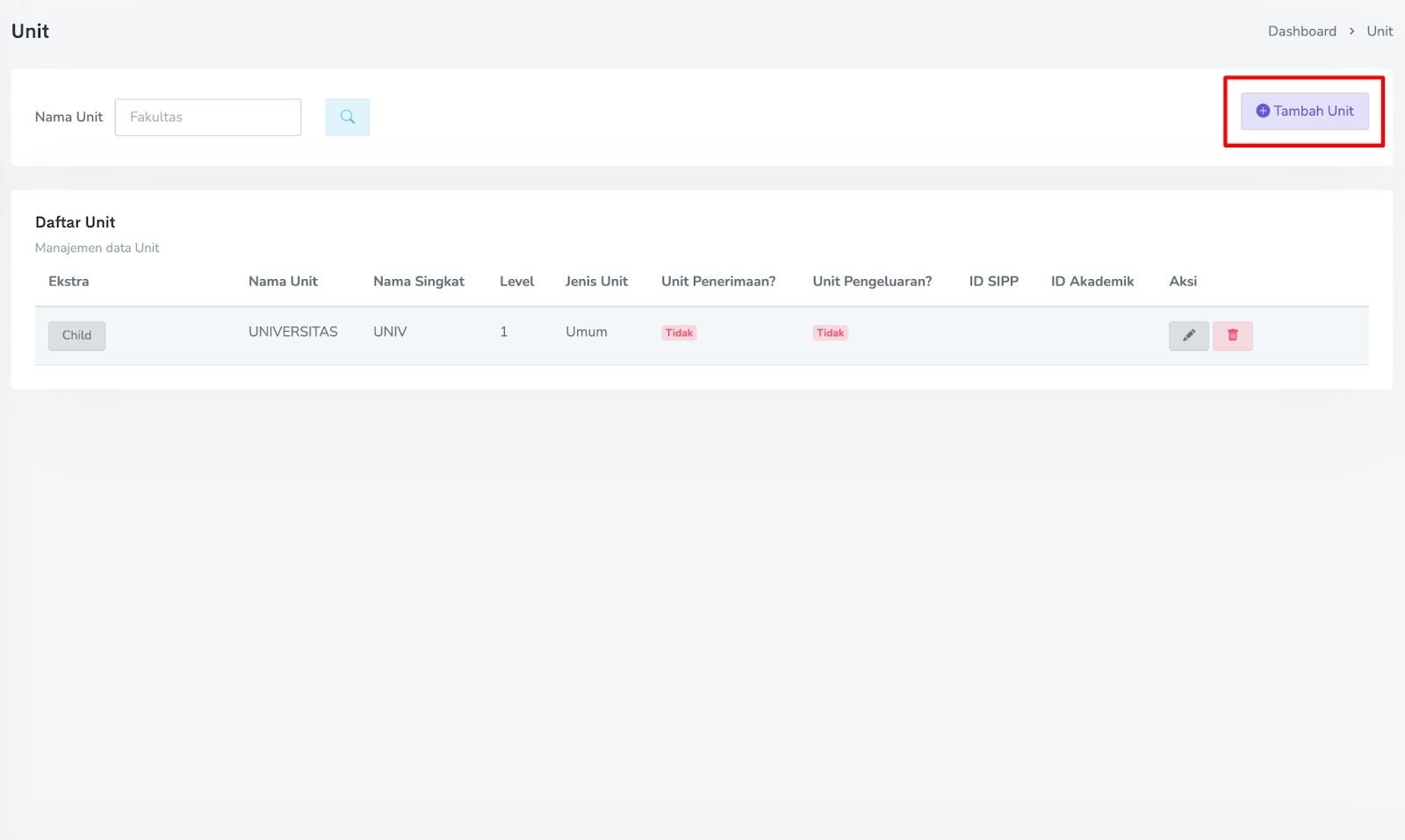The image size is (1405, 840).
Task: Click the ID SIPP column header
Action: click(x=993, y=282)
